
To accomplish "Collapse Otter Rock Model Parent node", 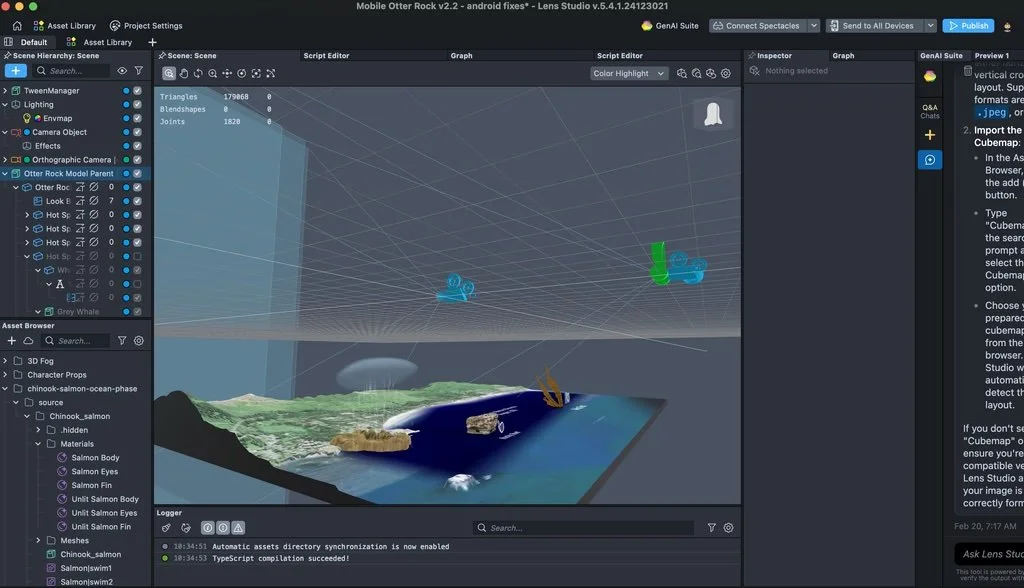I will [5, 173].
